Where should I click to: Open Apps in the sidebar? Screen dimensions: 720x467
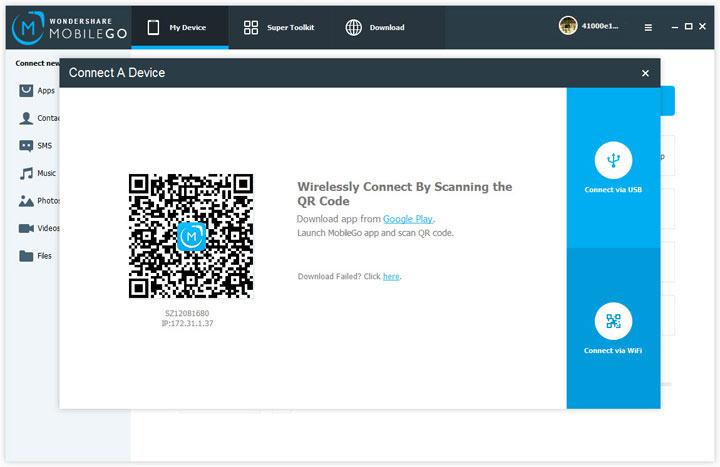[37, 90]
